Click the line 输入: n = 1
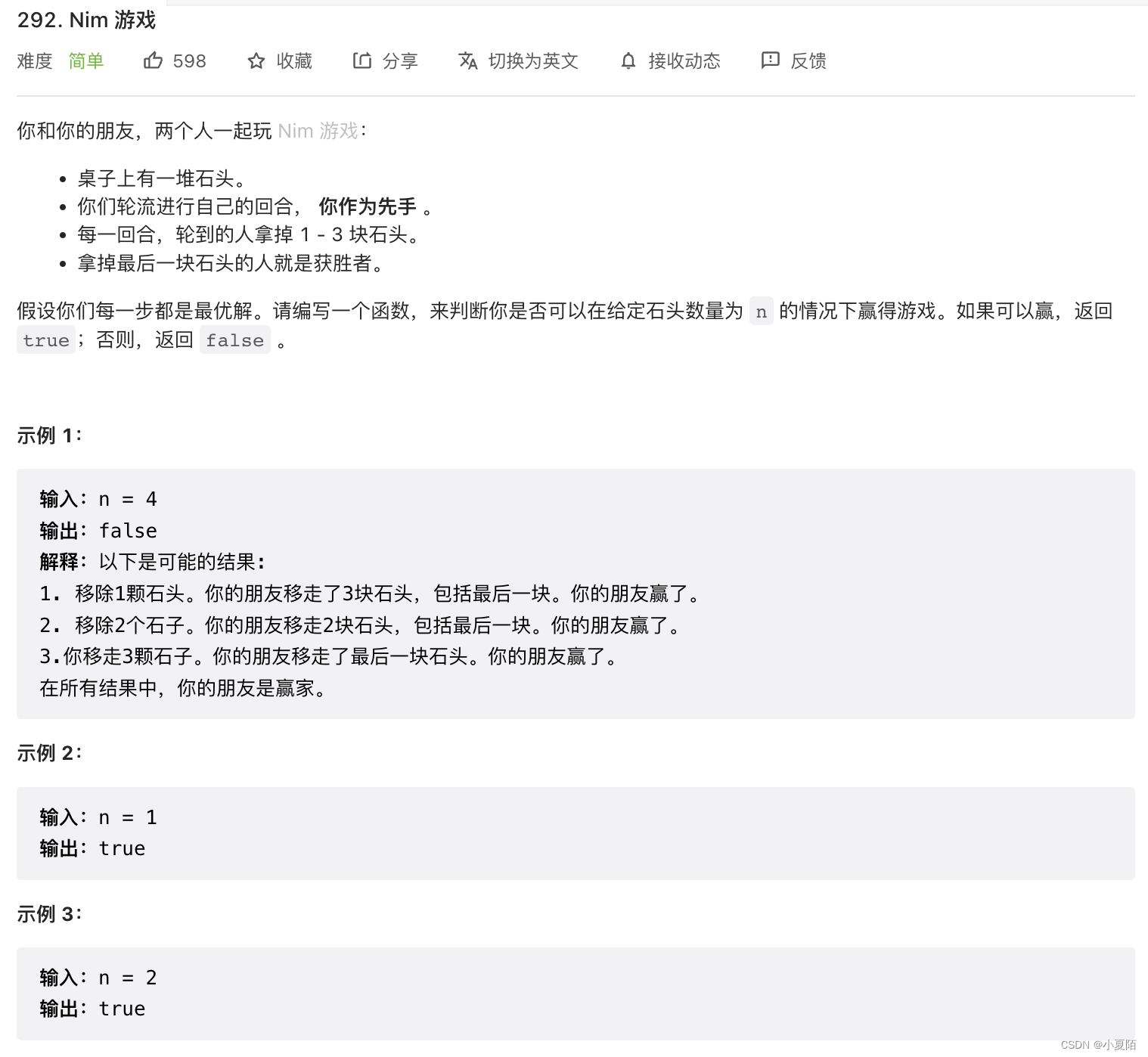The image size is (1148, 1057). [98, 817]
